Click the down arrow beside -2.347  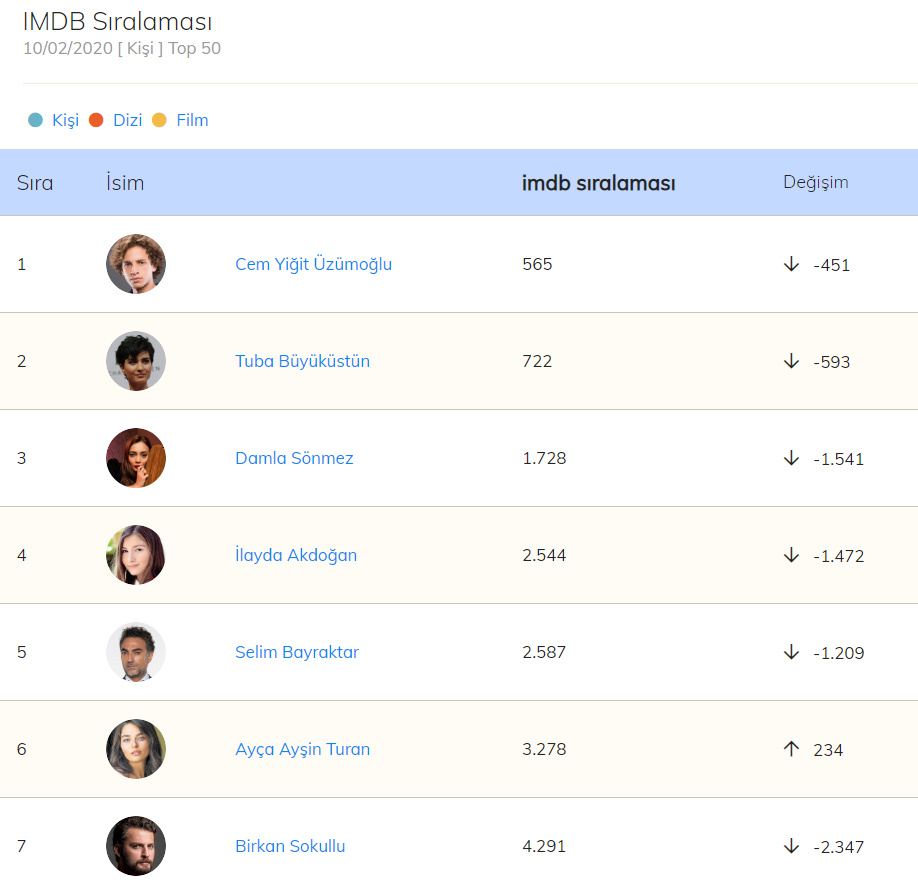click(791, 846)
